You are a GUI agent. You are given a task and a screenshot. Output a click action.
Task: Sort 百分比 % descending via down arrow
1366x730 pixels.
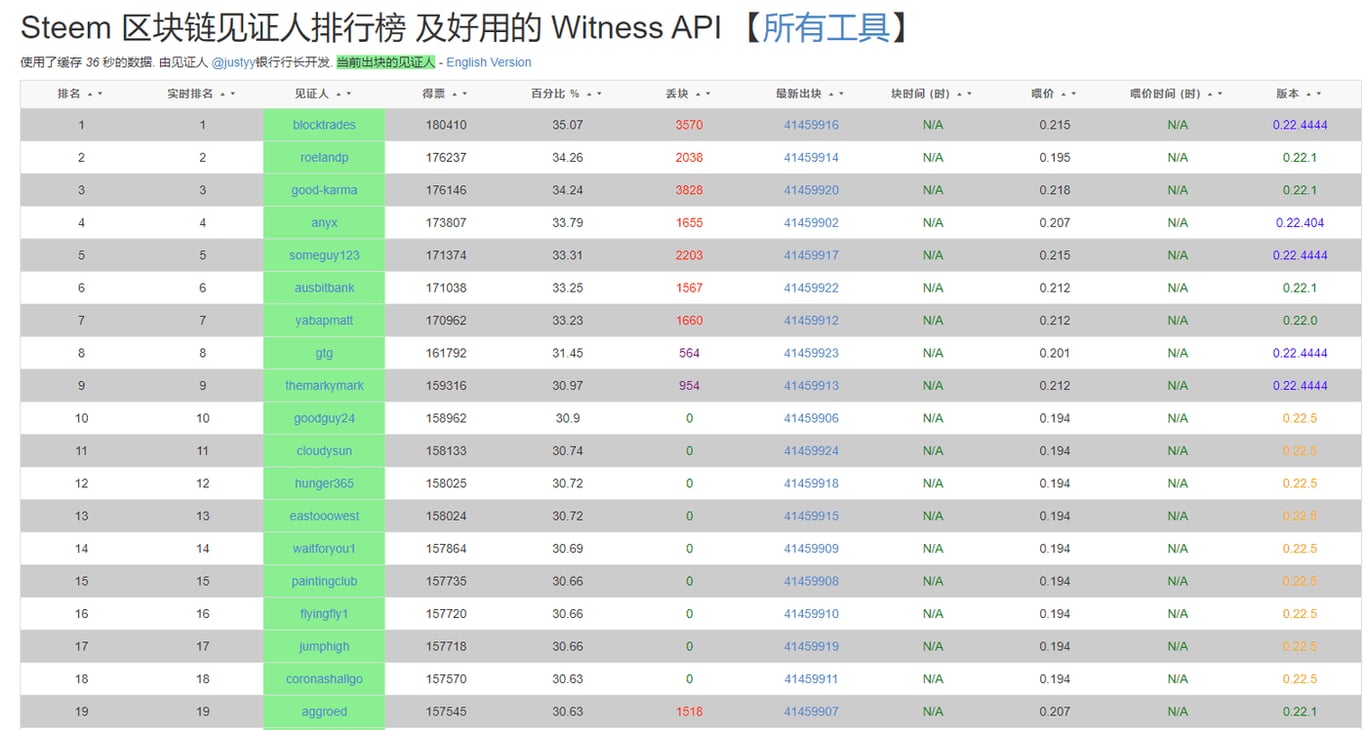(598, 94)
